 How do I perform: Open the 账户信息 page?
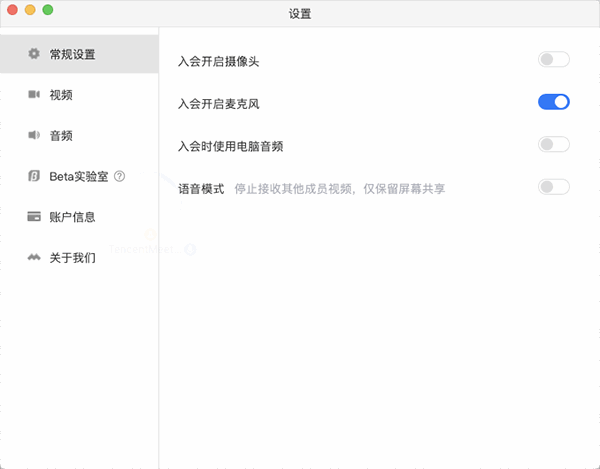pos(73,216)
